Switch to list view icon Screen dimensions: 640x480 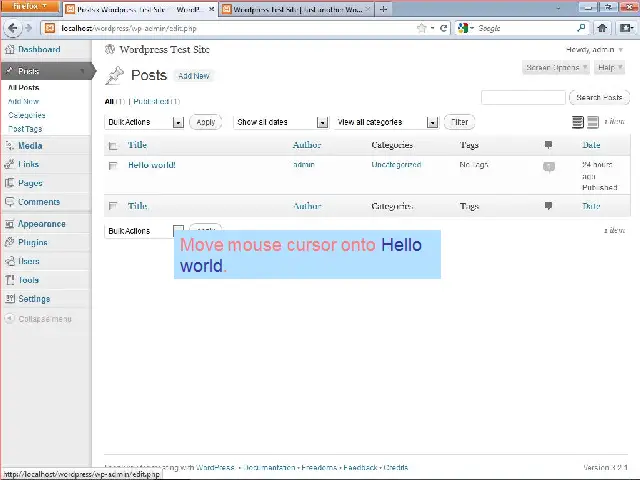[578, 122]
